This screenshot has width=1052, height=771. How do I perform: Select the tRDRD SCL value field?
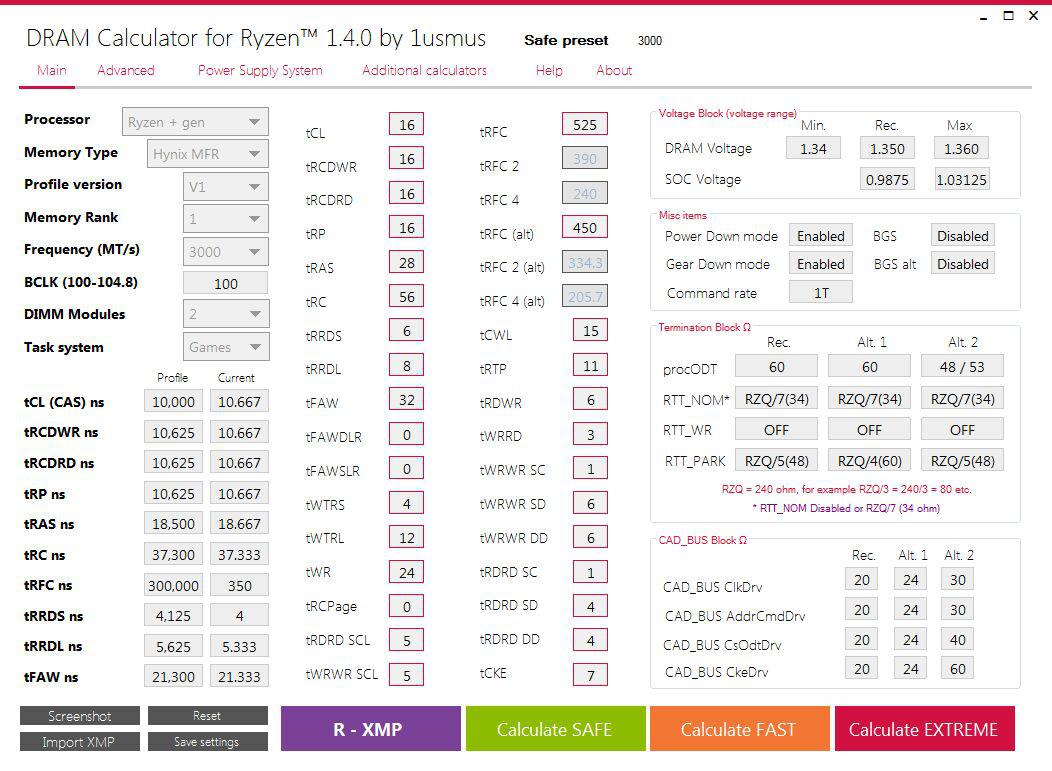(407, 641)
